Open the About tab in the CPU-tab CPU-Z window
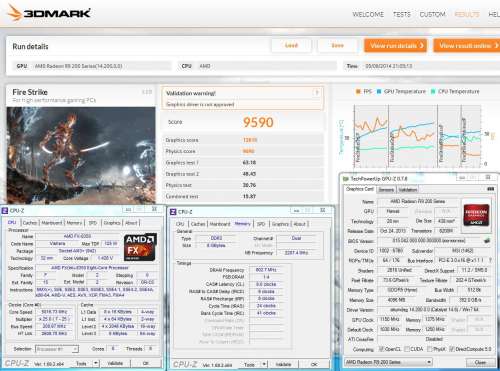The image size is (500, 371). tap(131, 223)
